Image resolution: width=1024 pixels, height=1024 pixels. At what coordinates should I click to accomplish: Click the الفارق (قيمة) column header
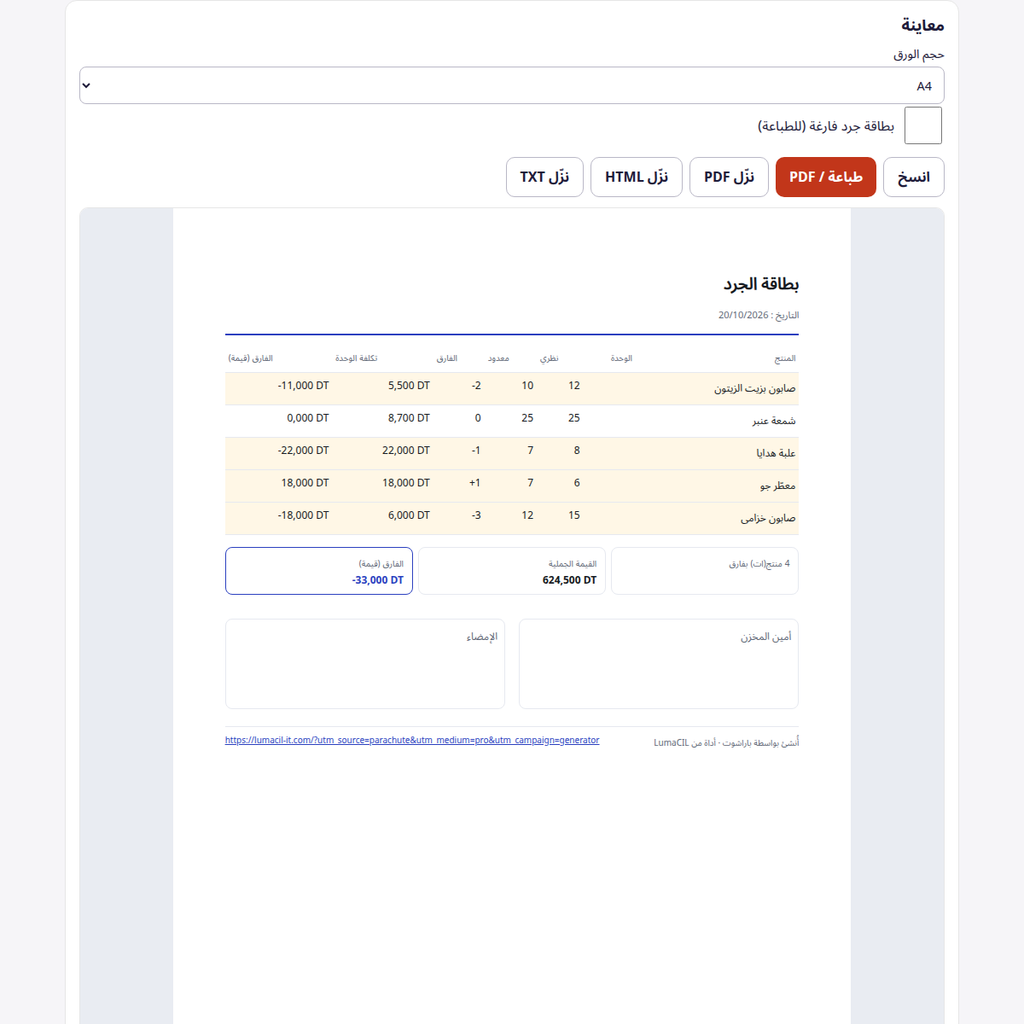coord(250,359)
